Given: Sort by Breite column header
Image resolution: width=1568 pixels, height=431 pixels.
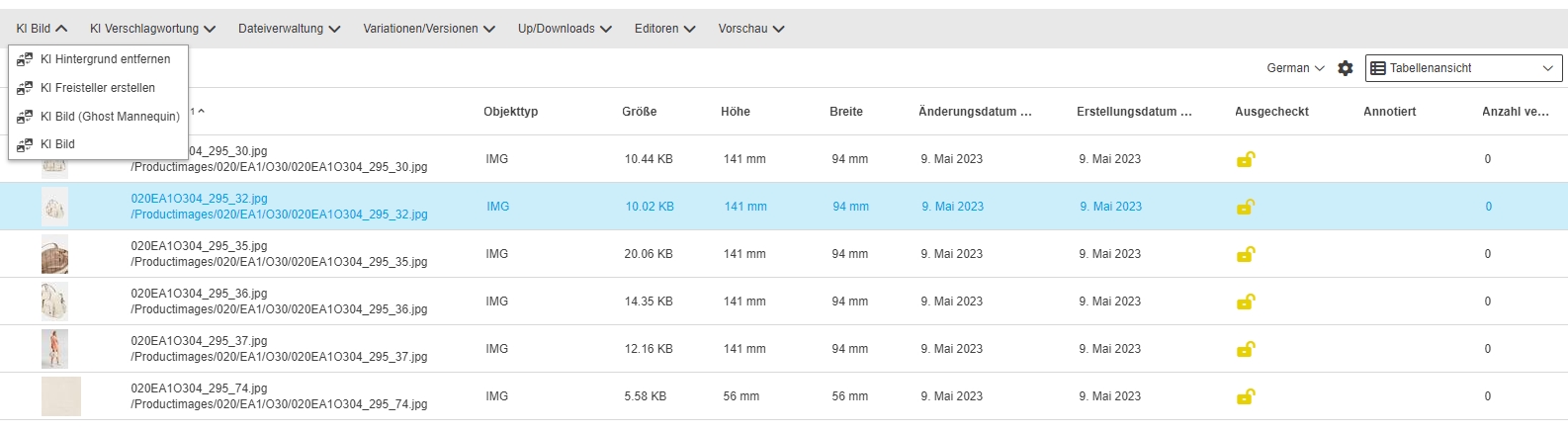Looking at the screenshot, I should 846,112.
